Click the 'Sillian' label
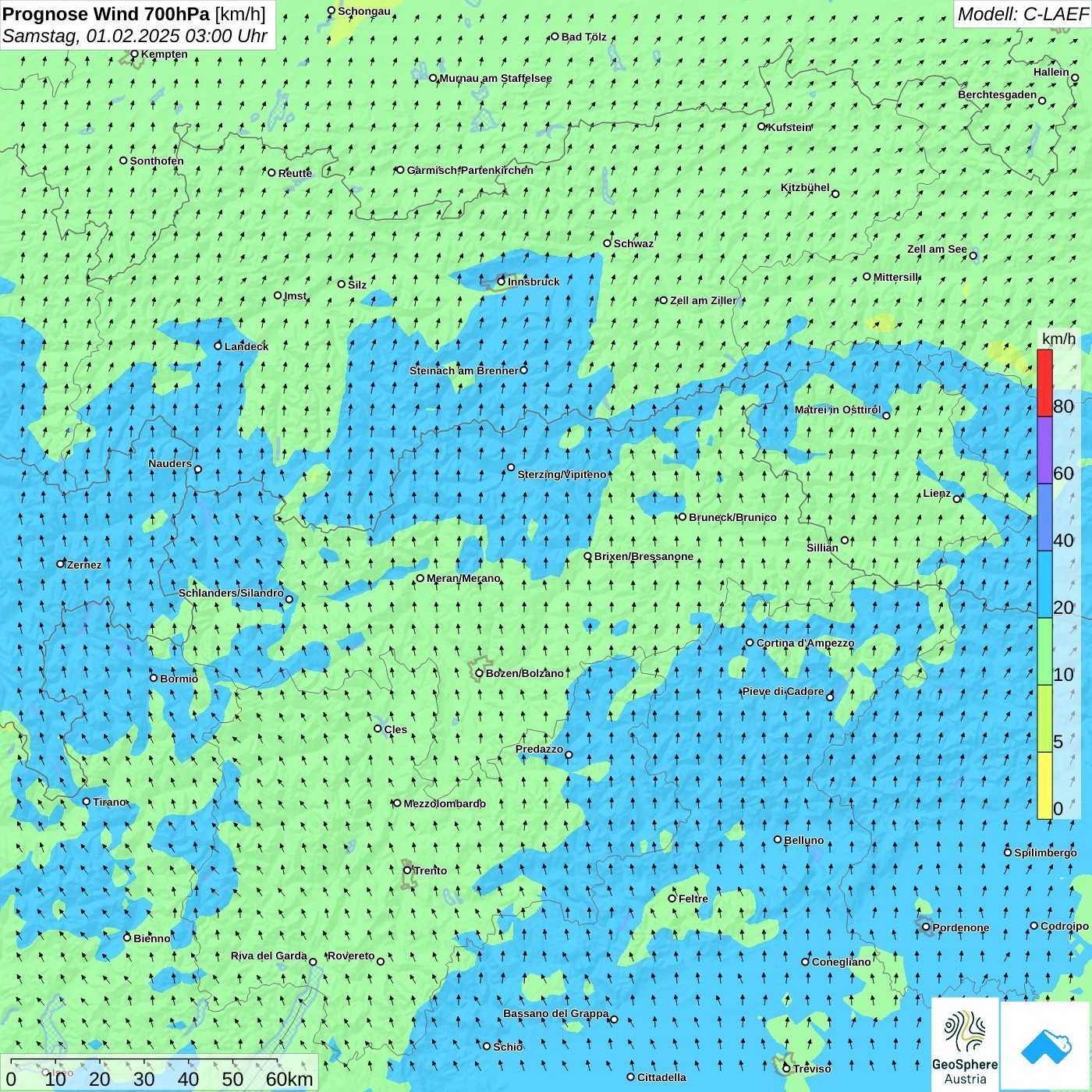Screen dimensions: 1092x1092 (x=822, y=548)
